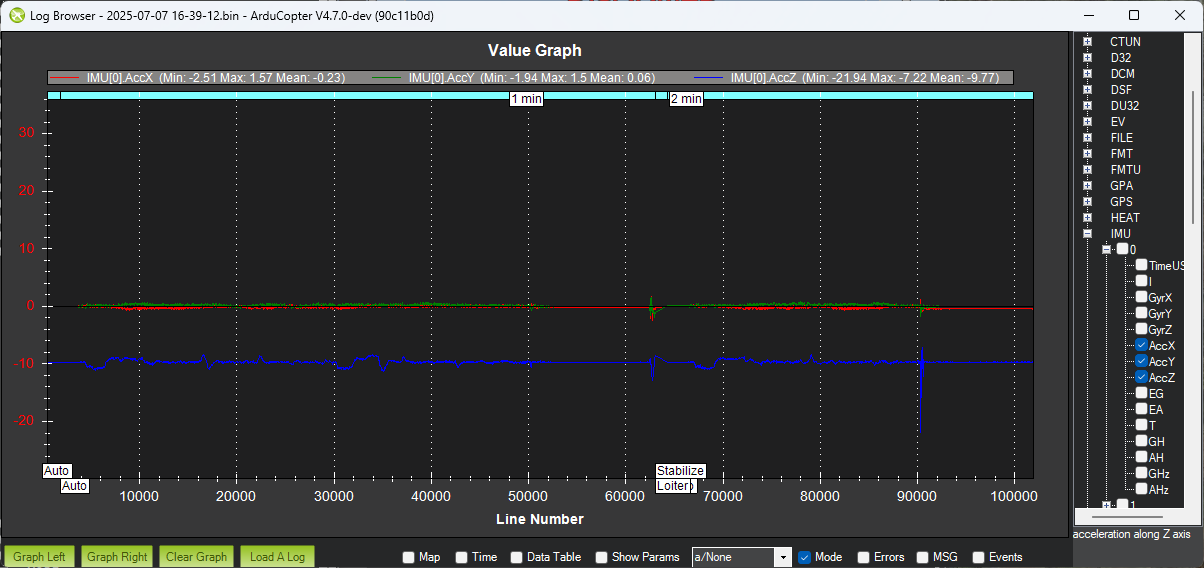
Task: Check the T field checkbox
Action: (x=1141, y=425)
